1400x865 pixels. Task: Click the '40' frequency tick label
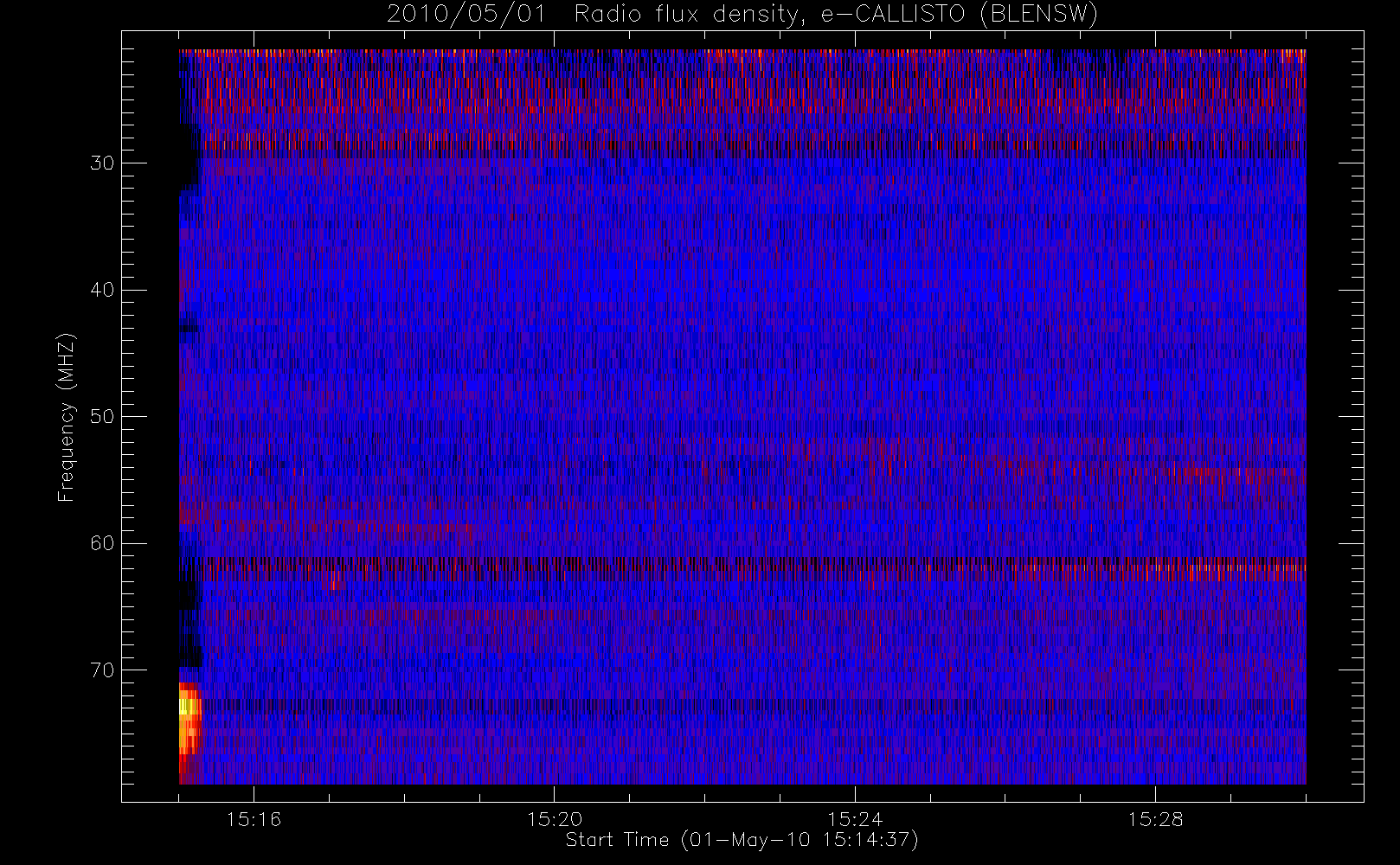tap(102, 290)
